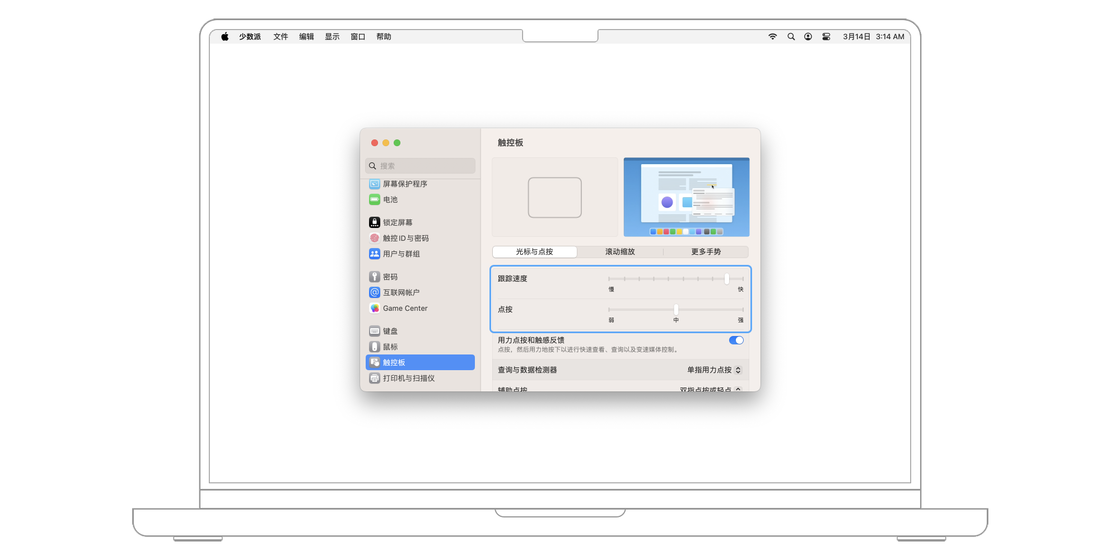Open the 查询与数据检测器 dropdown
Screen dimensions: 1120x560
pyautogui.click(x=714, y=370)
